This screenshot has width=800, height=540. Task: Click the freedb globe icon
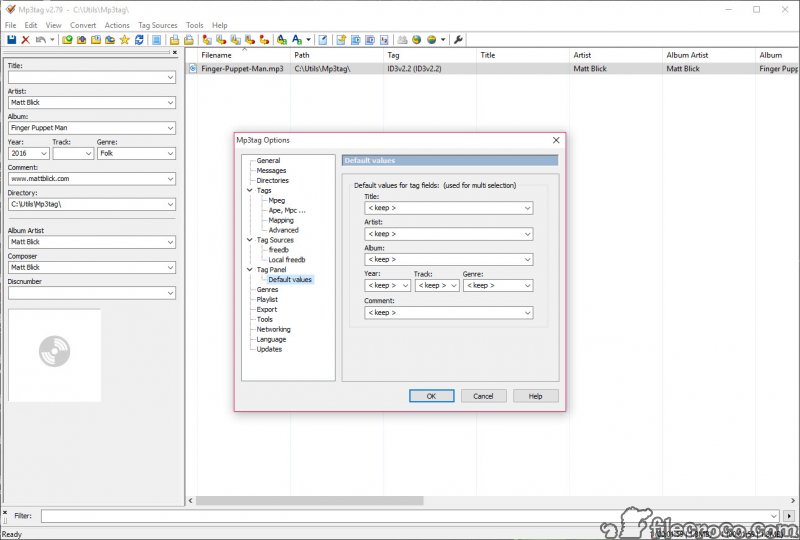(416, 40)
